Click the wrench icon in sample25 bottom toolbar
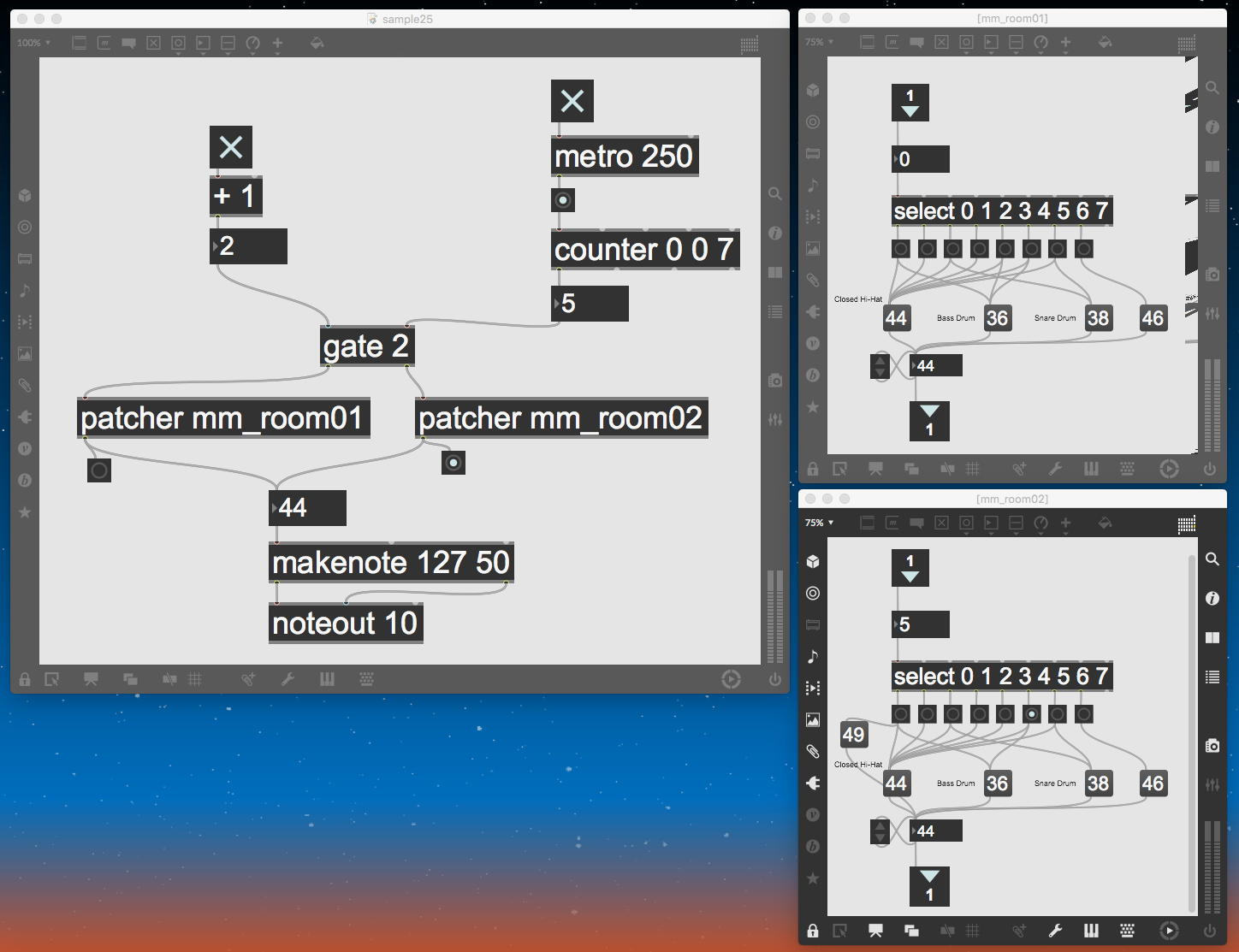 288,679
